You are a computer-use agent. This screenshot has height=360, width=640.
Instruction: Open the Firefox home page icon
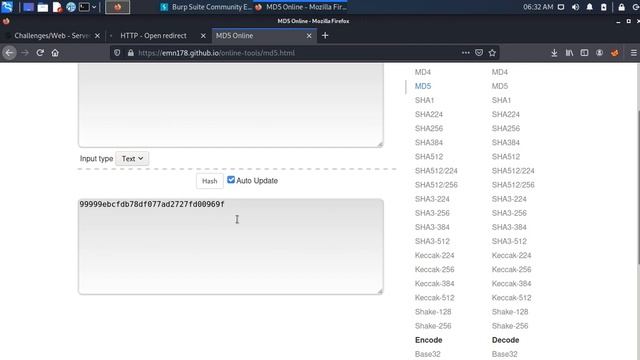pos(55,53)
